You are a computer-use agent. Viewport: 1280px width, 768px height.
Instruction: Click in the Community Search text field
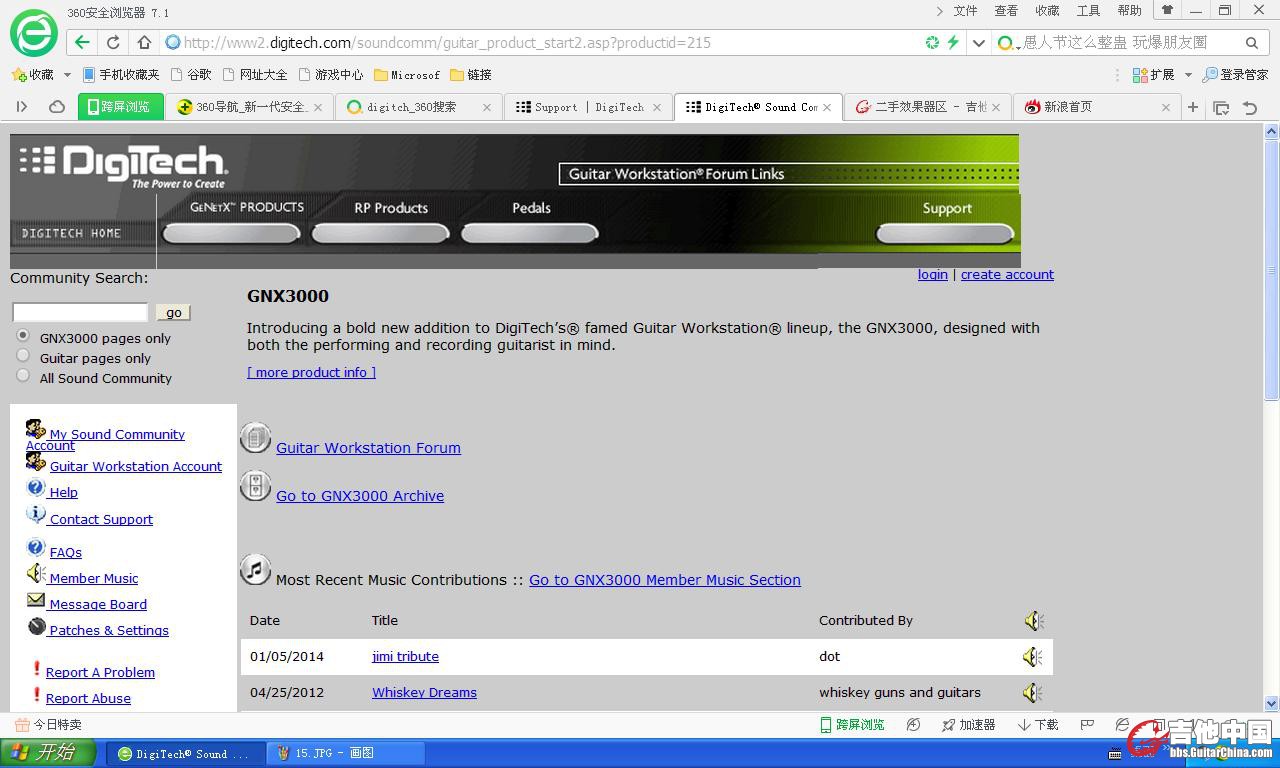(80, 313)
